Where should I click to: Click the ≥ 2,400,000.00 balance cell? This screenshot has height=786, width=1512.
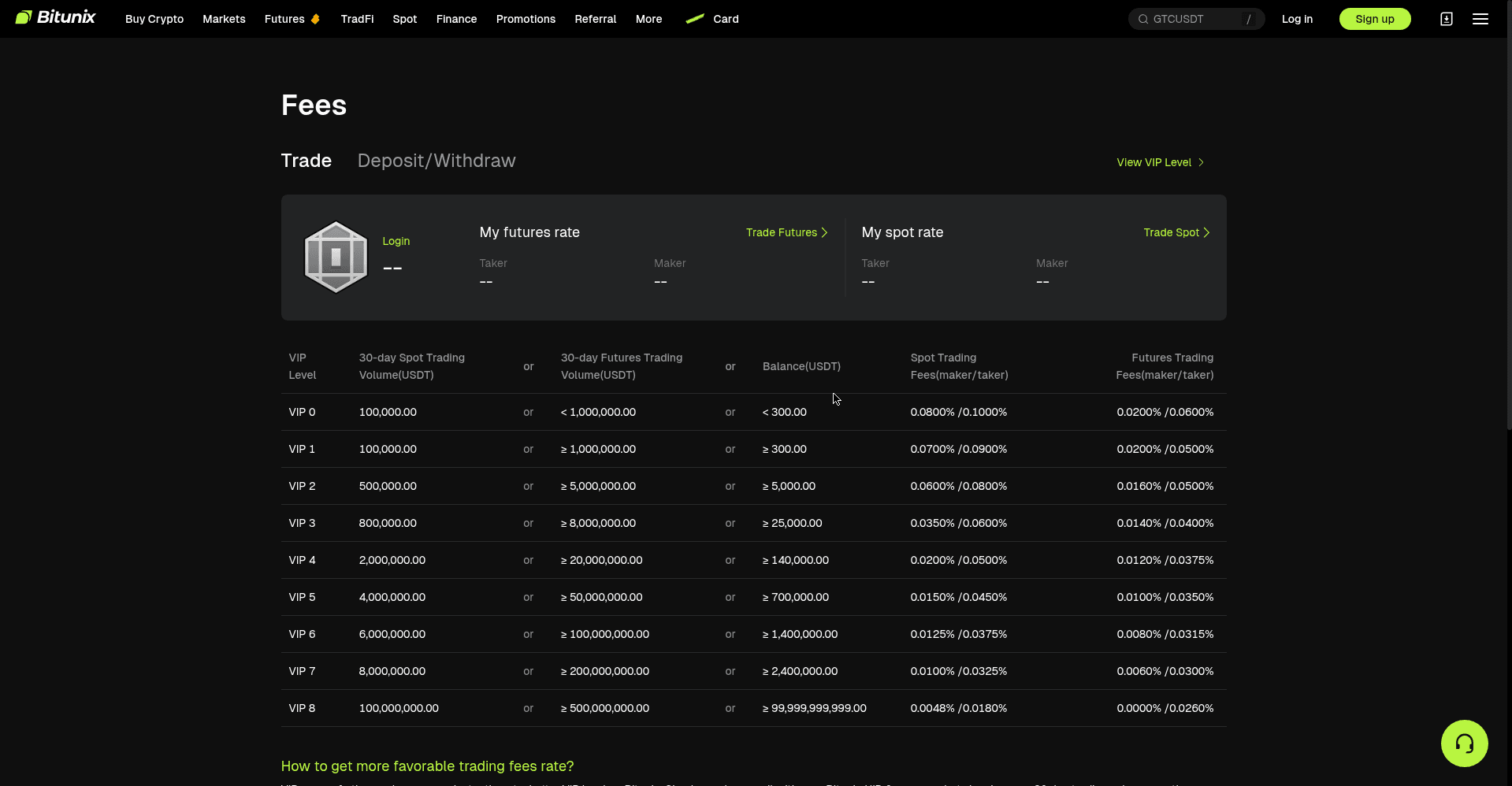(800, 671)
